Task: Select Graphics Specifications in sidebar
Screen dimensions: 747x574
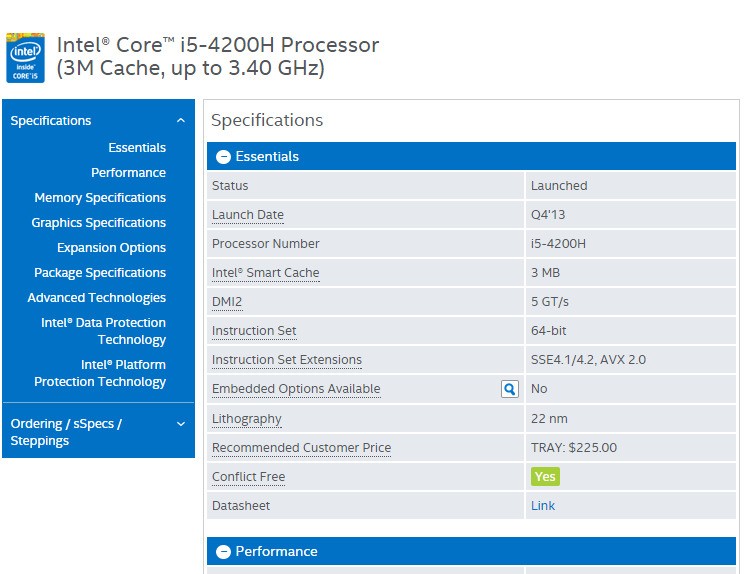Action: pos(99,222)
